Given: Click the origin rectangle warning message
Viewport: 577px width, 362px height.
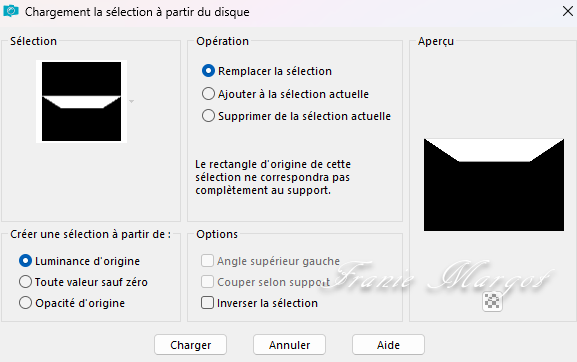Looking at the screenshot, I should (273, 177).
